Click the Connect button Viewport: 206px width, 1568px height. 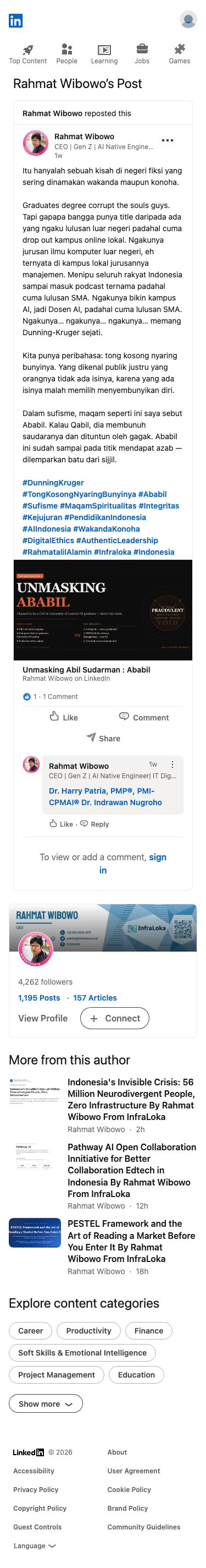(115, 1018)
